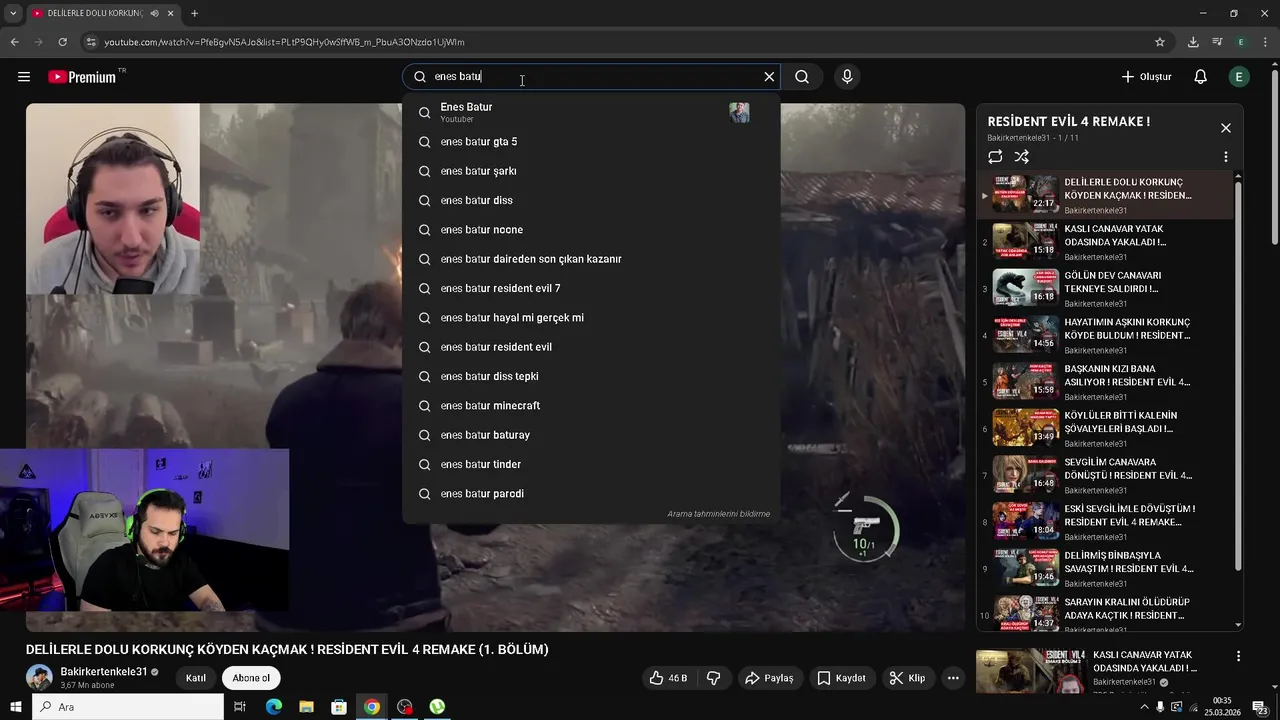Viewport: 1280px width, 720px height.
Task: Play playlist video KÖYLÜLER BİTTİ KALENİN ŞÖVALYELERİ
Action: 1105,429
